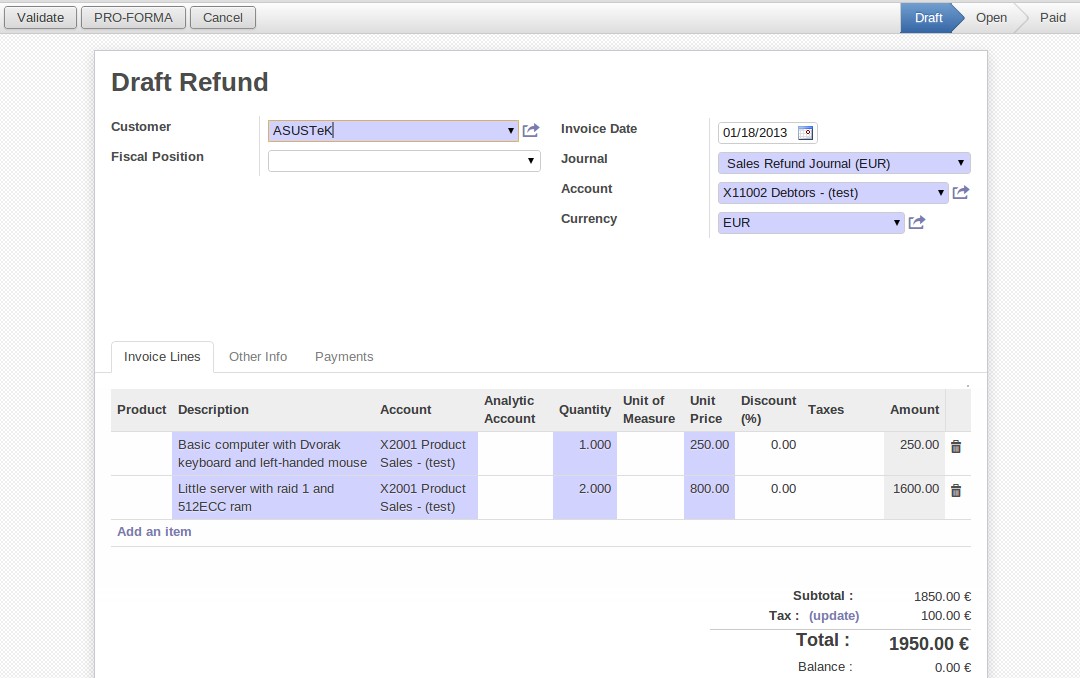Open the Account external link icon
Image resolution: width=1080 pixels, height=678 pixels.
(x=961, y=193)
